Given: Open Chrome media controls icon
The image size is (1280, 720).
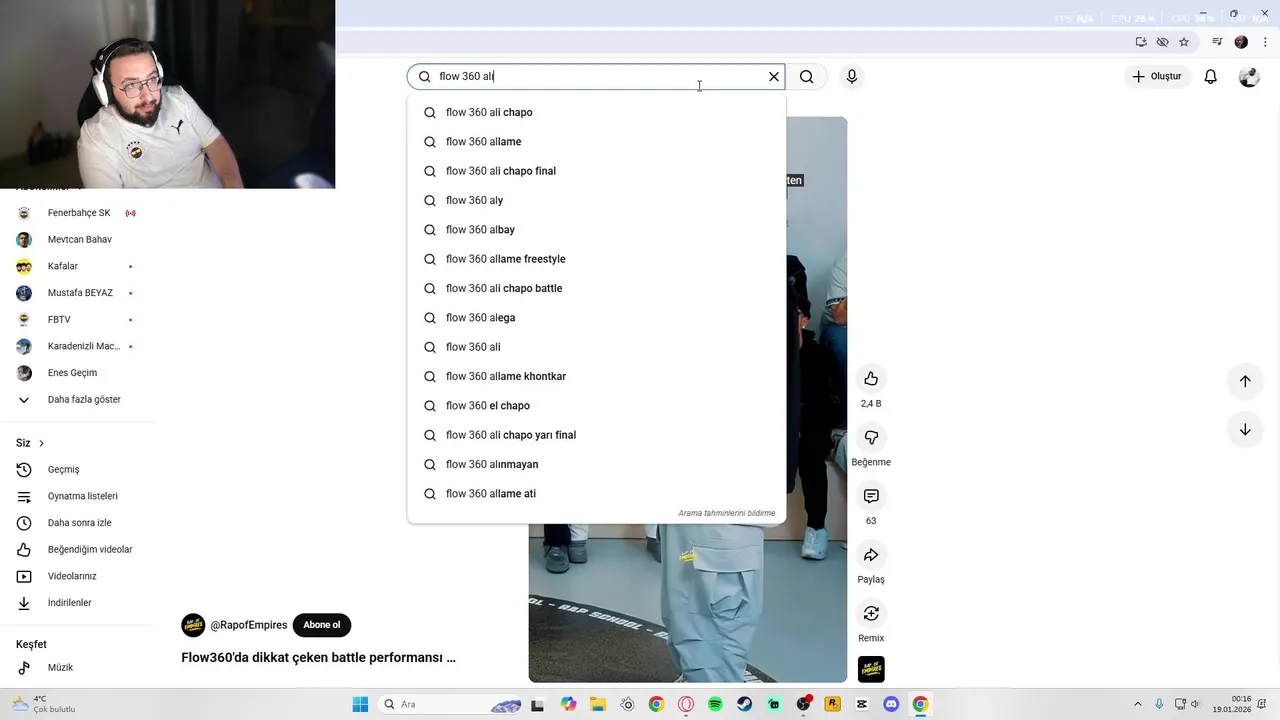Looking at the screenshot, I should (x=1217, y=42).
